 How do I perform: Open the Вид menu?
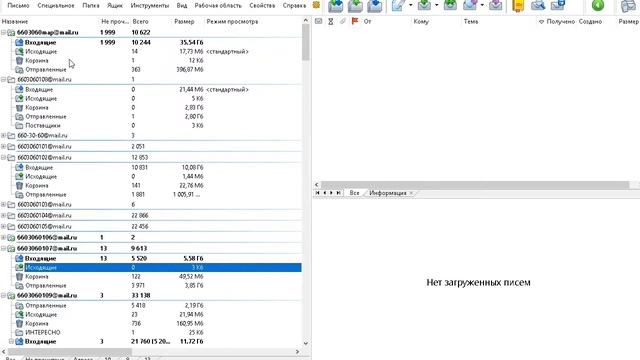[182, 6]
